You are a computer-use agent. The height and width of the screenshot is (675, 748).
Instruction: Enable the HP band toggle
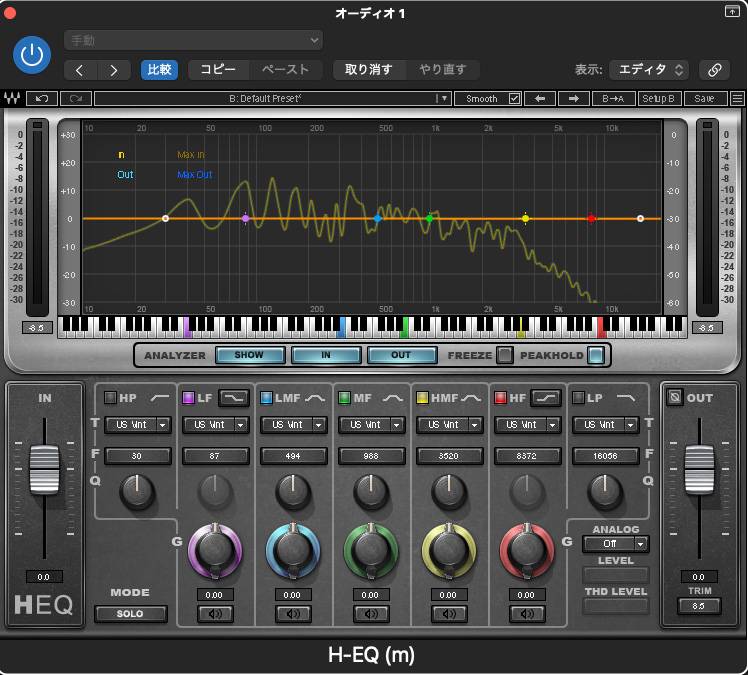click(110, 397)
